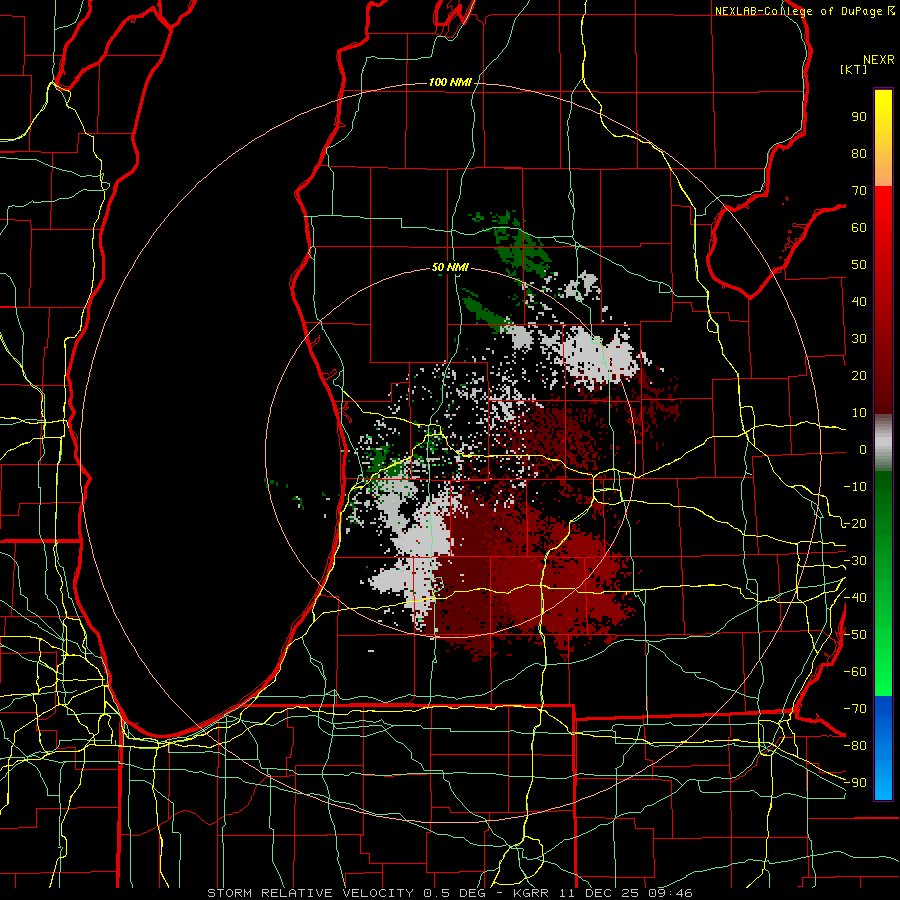Click the -90 scale value
The width and height of the screenshot is (900, 900).
[855, 783]
